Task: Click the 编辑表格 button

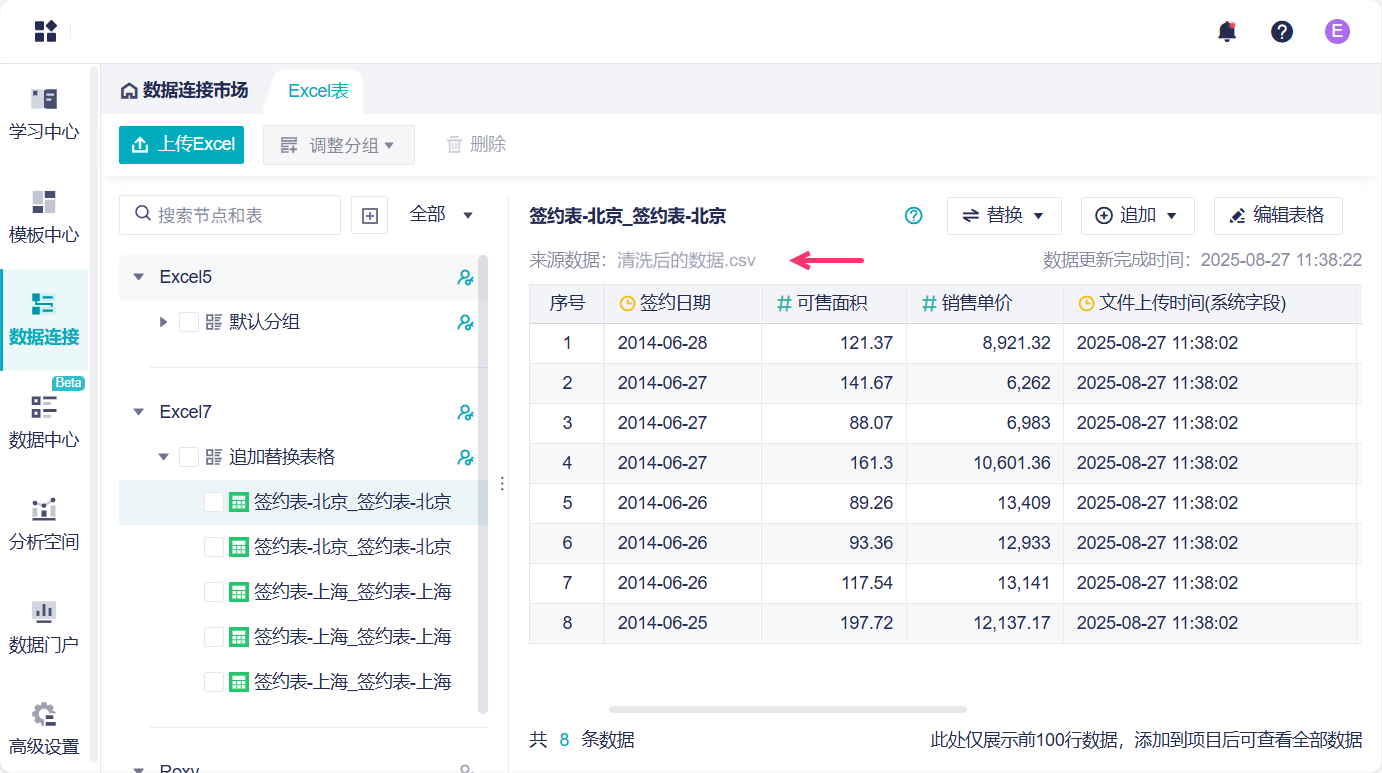Action: pyautogui.click(x=1277, y=215)
